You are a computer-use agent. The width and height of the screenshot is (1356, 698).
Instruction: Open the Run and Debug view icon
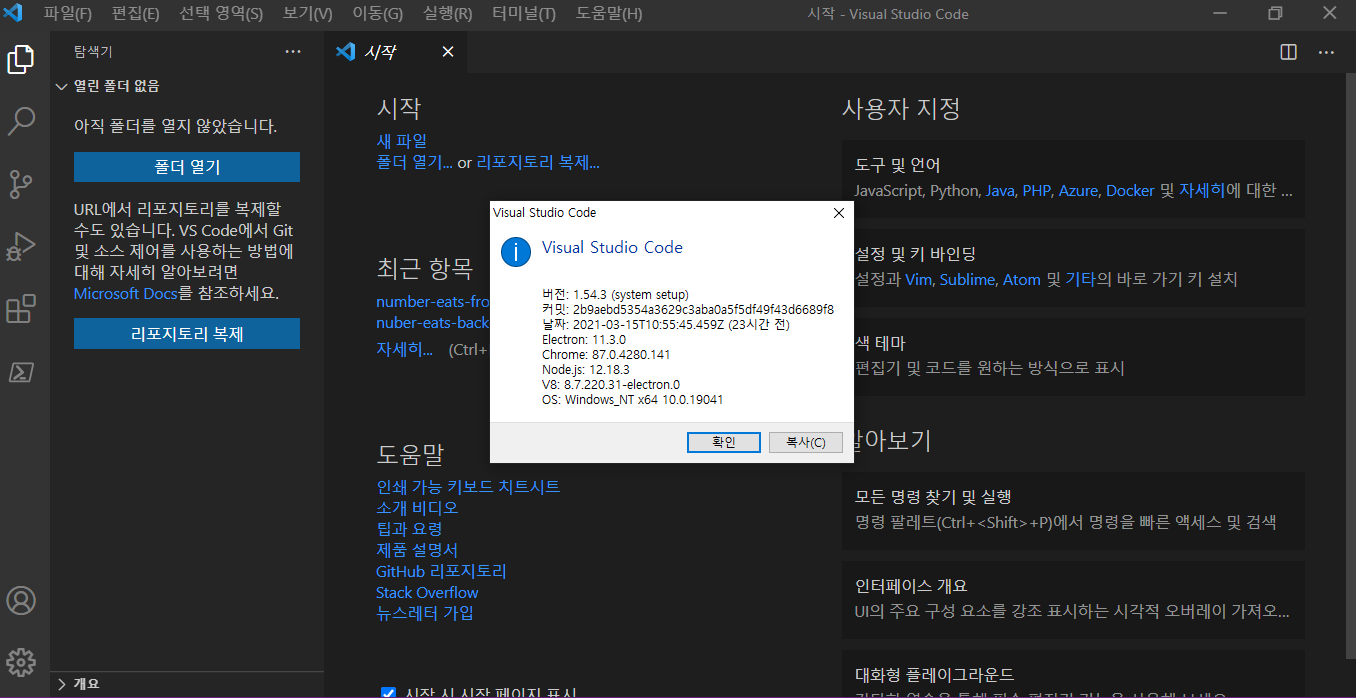(21, 246)
